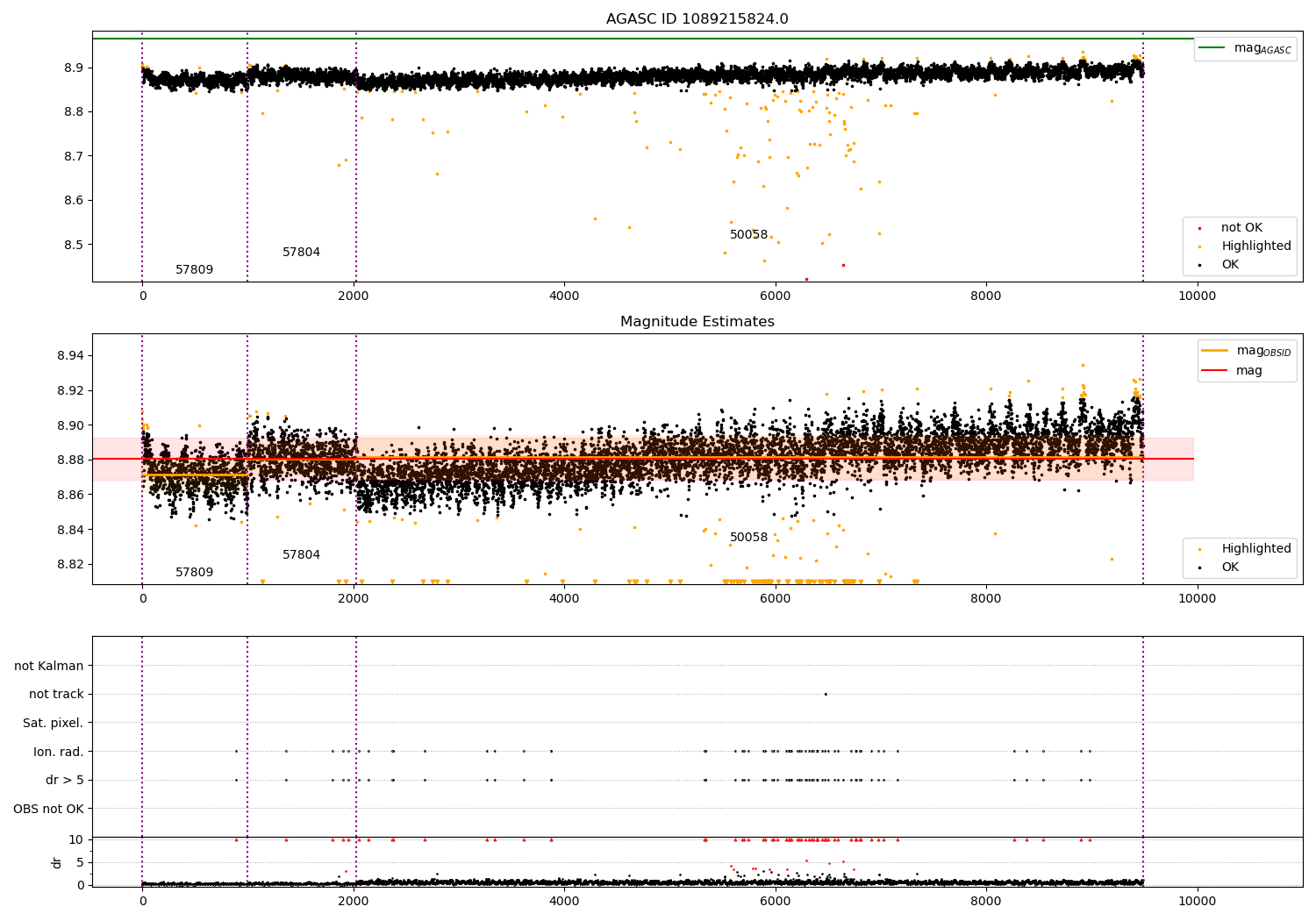This screenshot has width=1316, height=921.
Task: Click the 'dr > 5' axis label
Action: coord(65,781)
